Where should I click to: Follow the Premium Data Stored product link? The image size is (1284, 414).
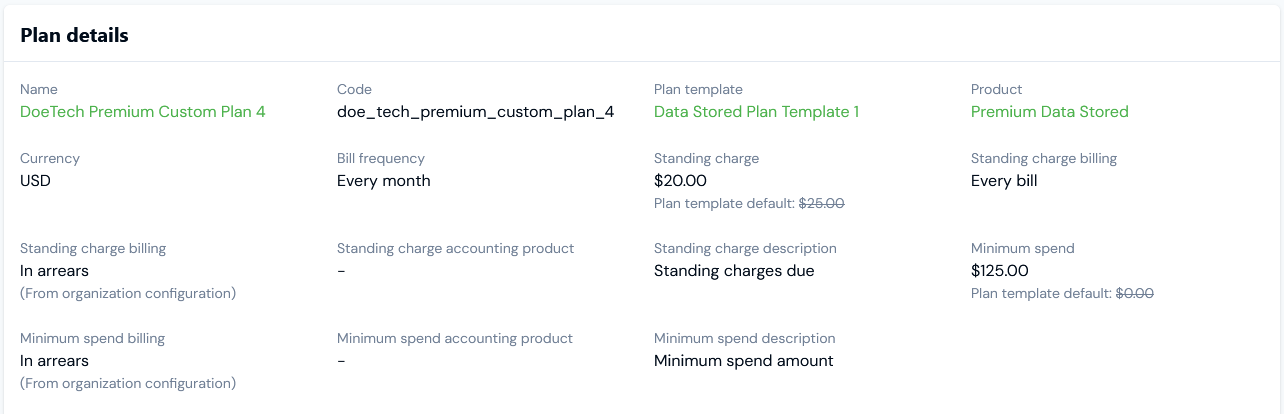pyautogui.click(x=1049, y=112)
